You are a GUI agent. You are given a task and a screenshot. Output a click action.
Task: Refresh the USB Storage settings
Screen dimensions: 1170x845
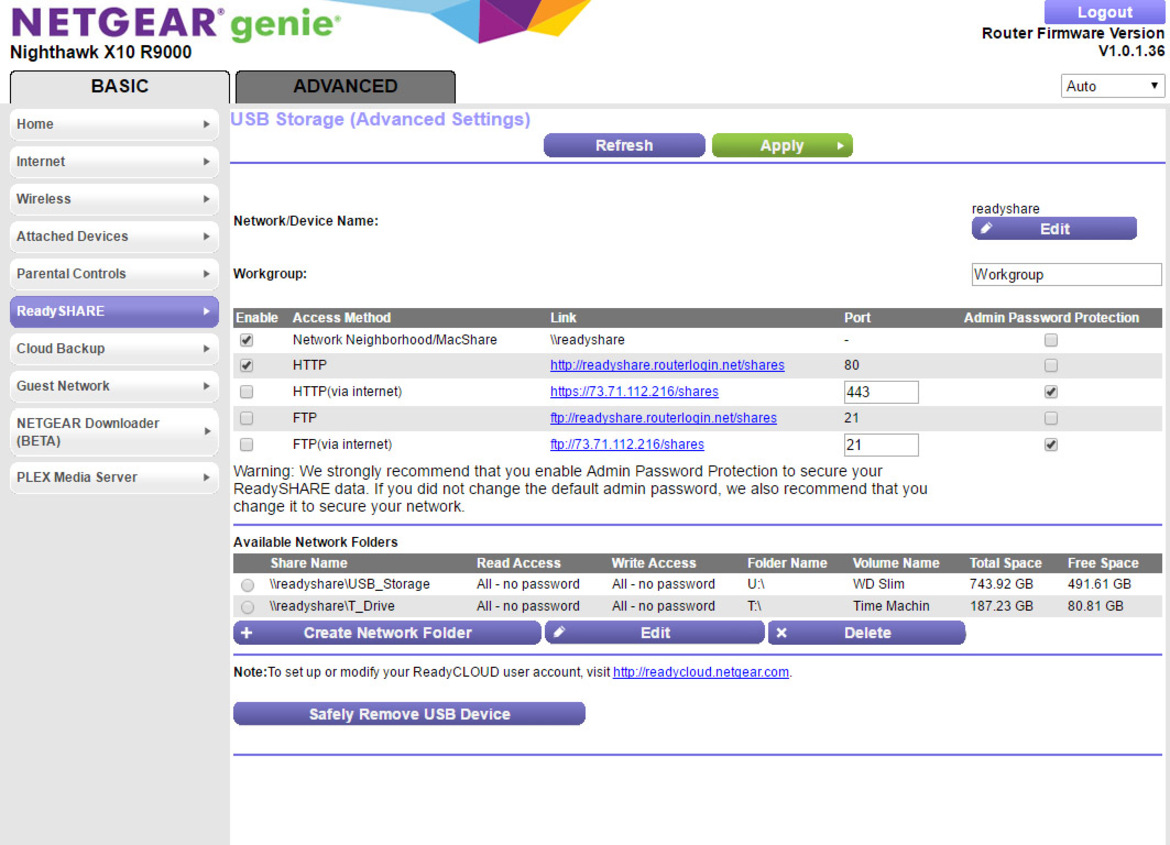[x=625, y=146]
